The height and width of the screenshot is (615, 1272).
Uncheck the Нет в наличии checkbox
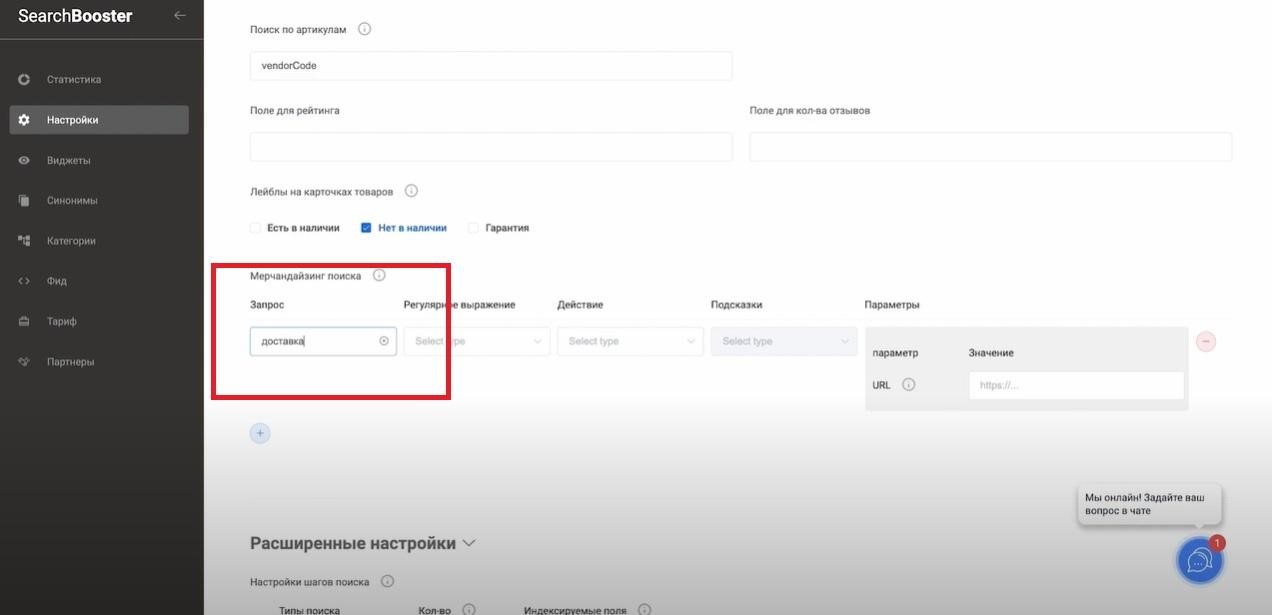click(366, 228)
